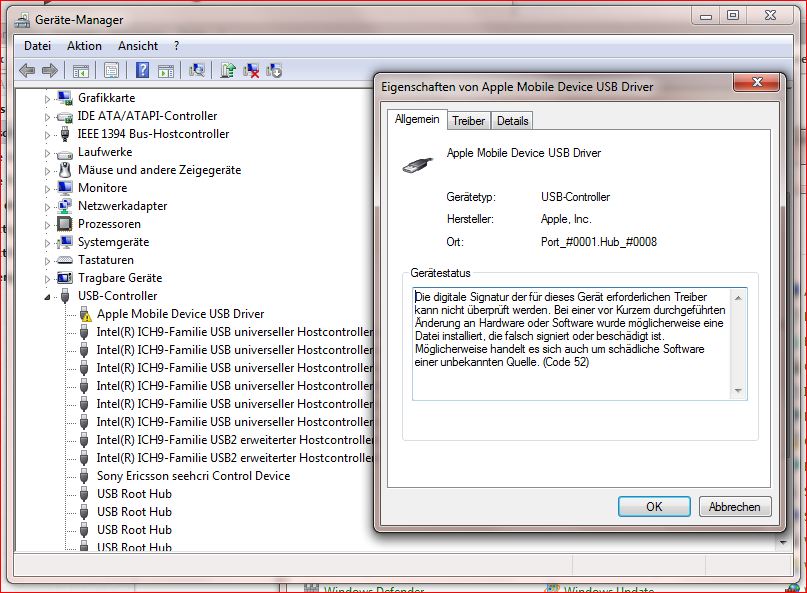807x593 pixels.
Task: Close the Apple Mobile Device properties dialog
Action: click(x=757, y=82)
